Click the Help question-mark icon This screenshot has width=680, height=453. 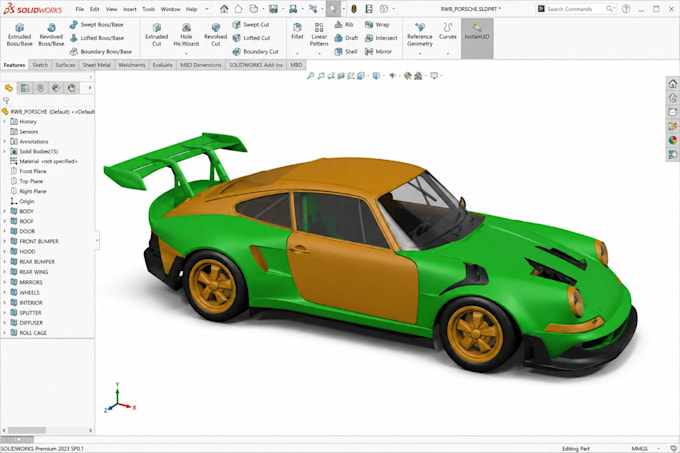[x=626, y=9]
